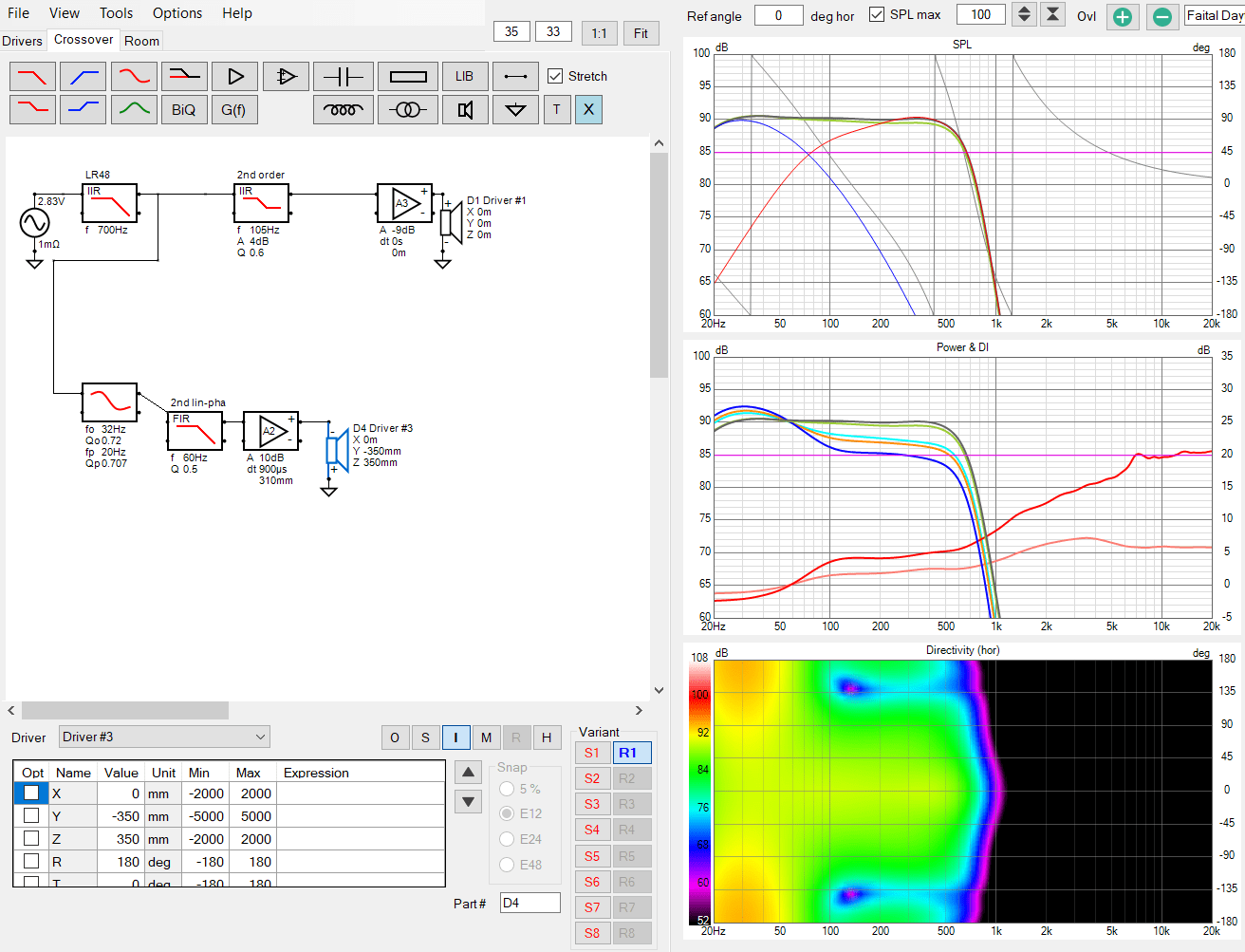Add a transformer component
This screenshot has width=1245, height=952.
coord(408,109)
